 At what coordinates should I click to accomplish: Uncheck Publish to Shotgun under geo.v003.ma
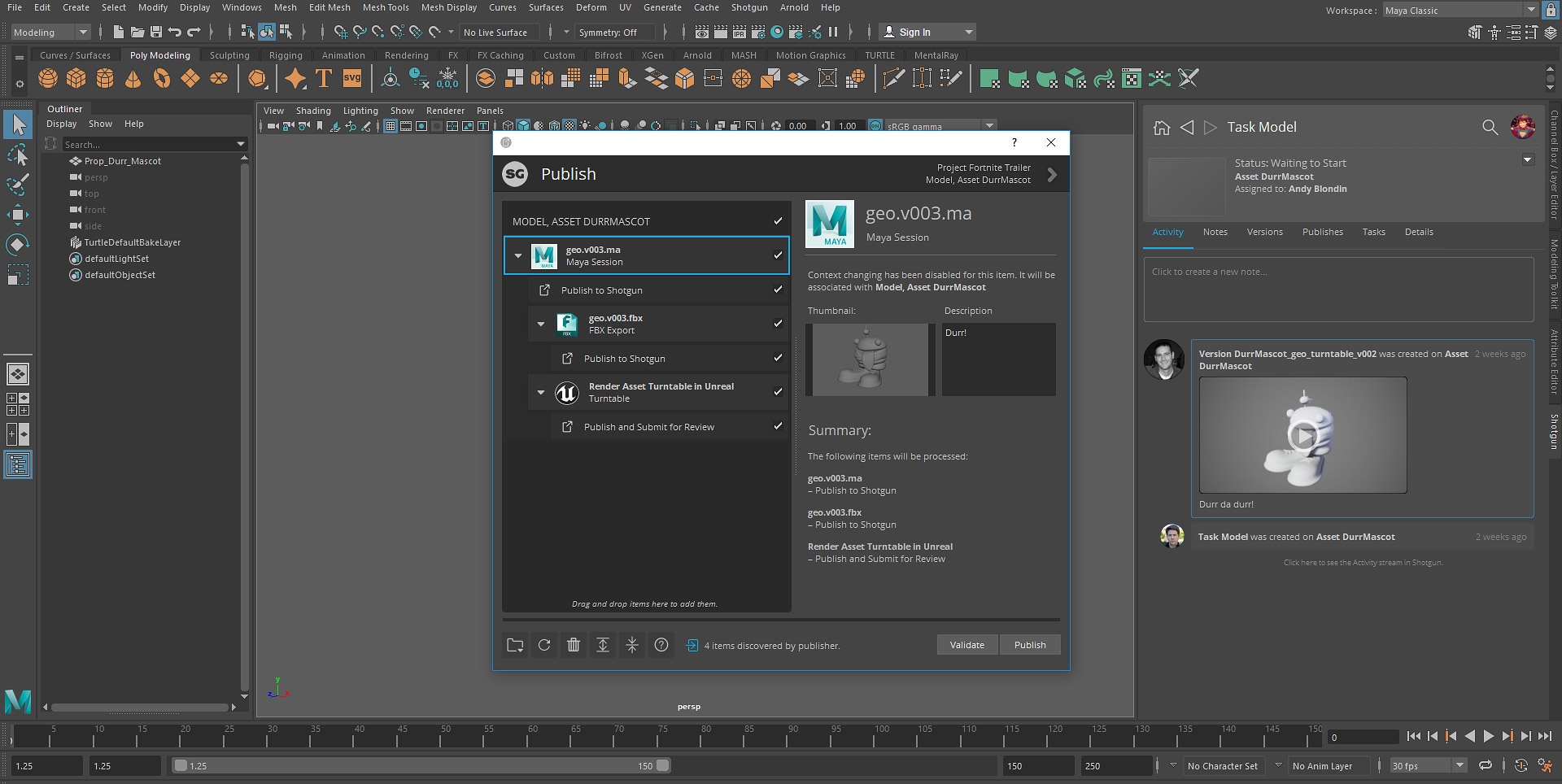point(778,290)
